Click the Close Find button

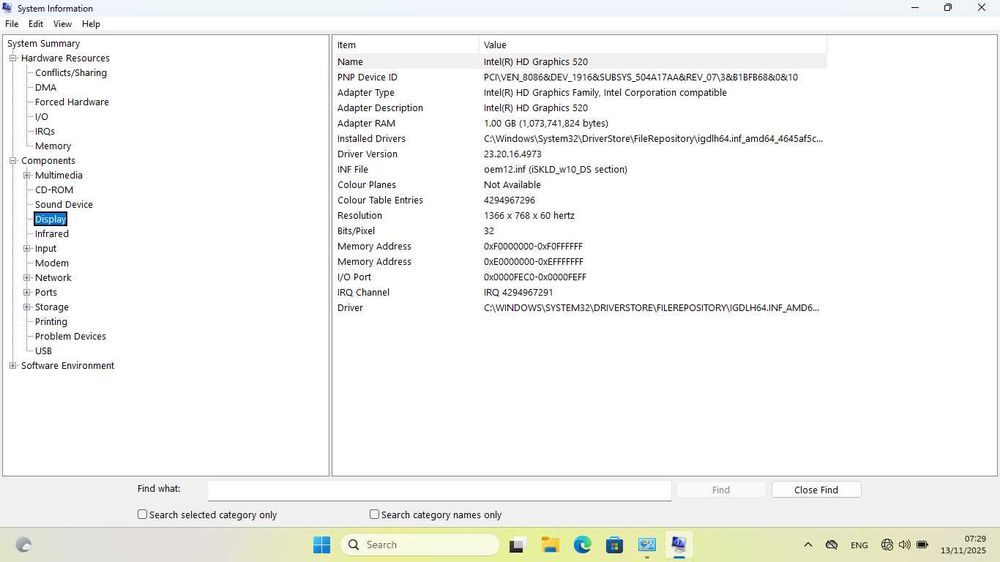(x=816, y=490)
